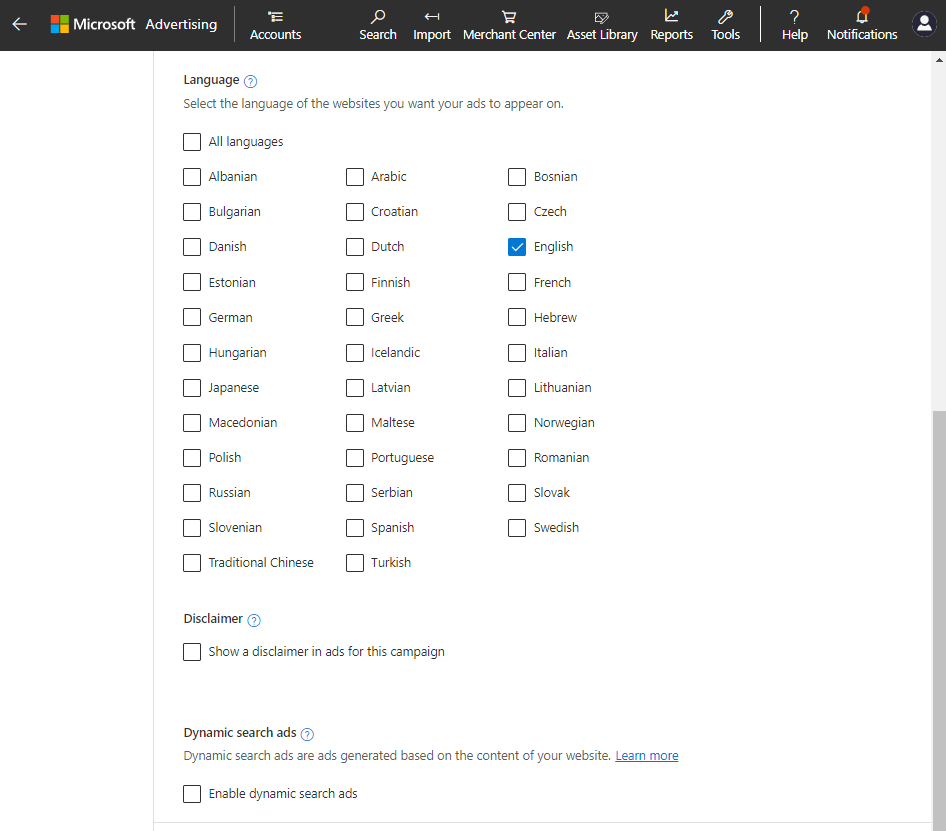Open the Accounts hierarchy icon
Viewport: 946px width, 831px height.
tap(275, 17)
